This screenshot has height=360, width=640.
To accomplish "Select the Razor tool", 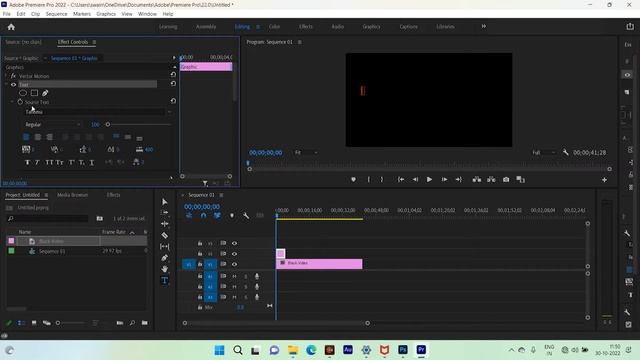I will (x=164, y=235).
